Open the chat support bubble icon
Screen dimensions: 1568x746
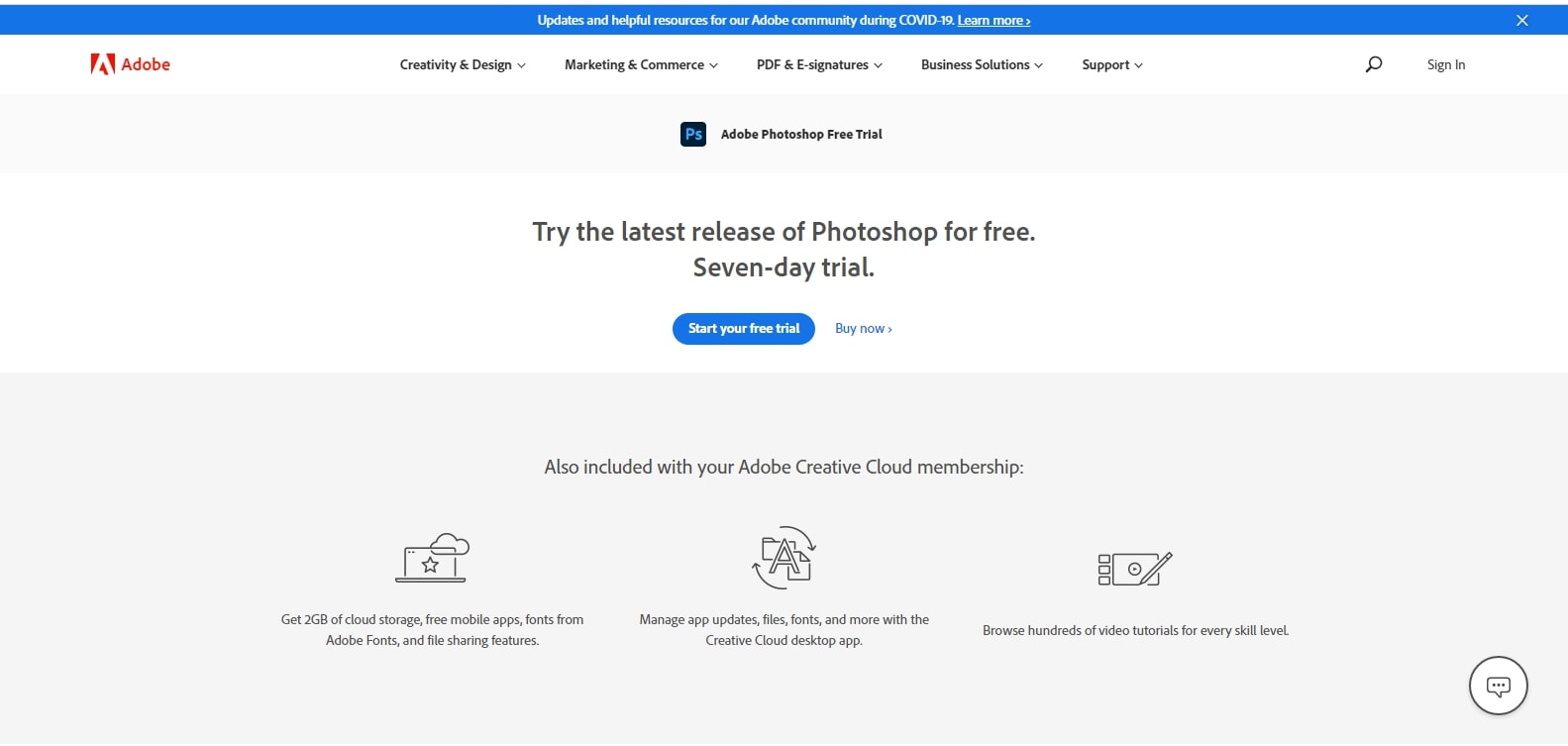click(1498, 686)
